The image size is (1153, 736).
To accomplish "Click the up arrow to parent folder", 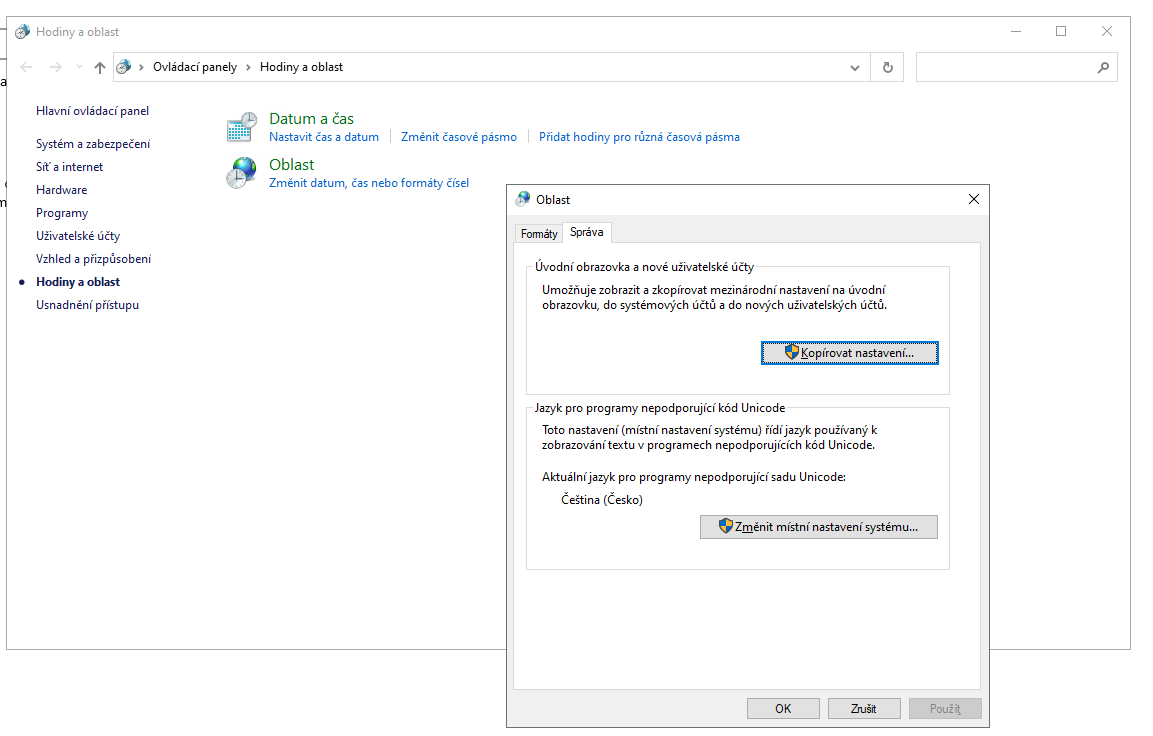I will (99, 67).
